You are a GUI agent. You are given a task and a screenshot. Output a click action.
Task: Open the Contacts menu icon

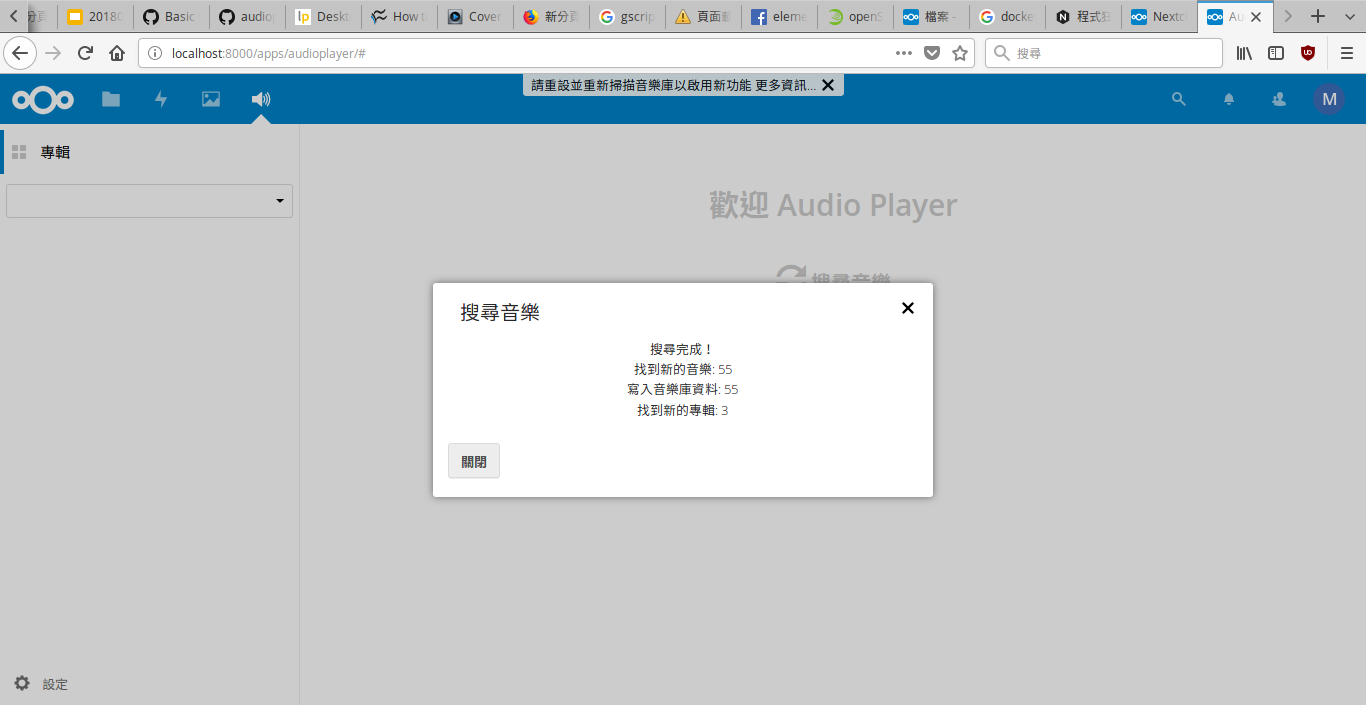point(1279,99)
